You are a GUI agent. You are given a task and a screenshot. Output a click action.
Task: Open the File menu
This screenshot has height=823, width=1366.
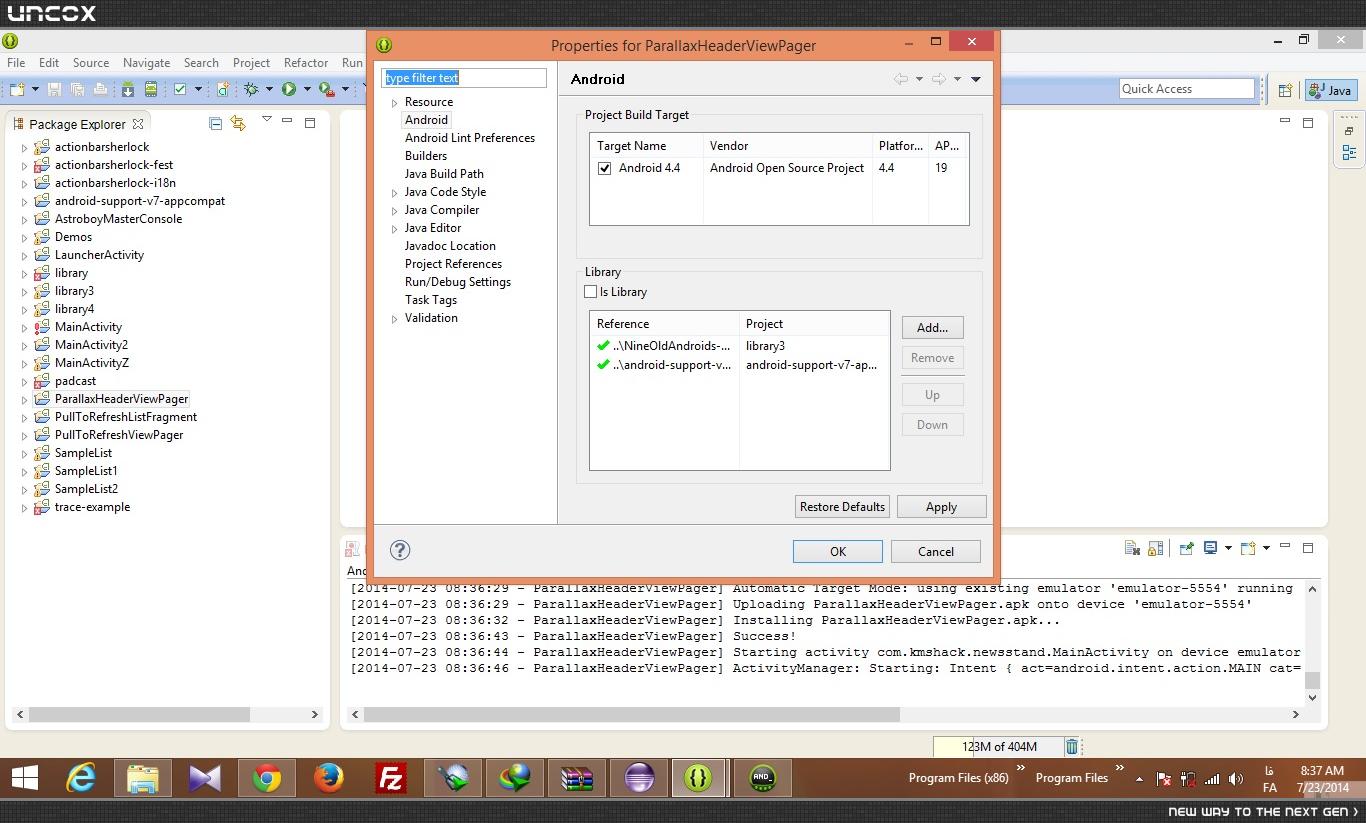(x=16, y=62)
